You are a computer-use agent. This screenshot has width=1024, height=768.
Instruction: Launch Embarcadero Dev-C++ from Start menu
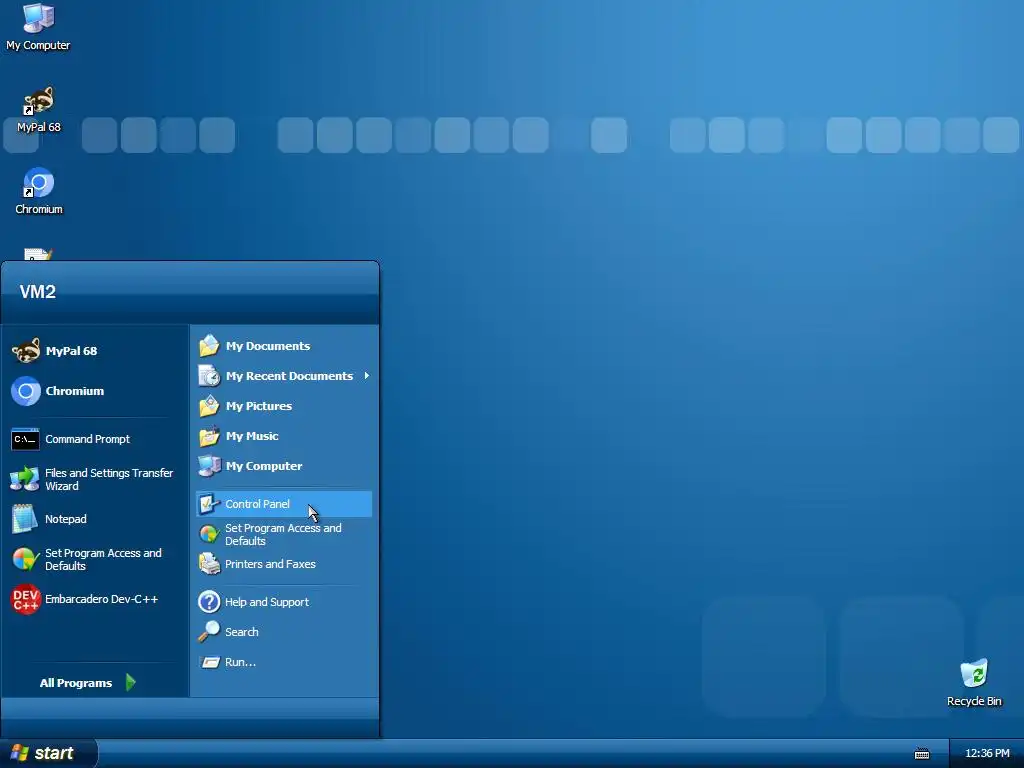93,600
